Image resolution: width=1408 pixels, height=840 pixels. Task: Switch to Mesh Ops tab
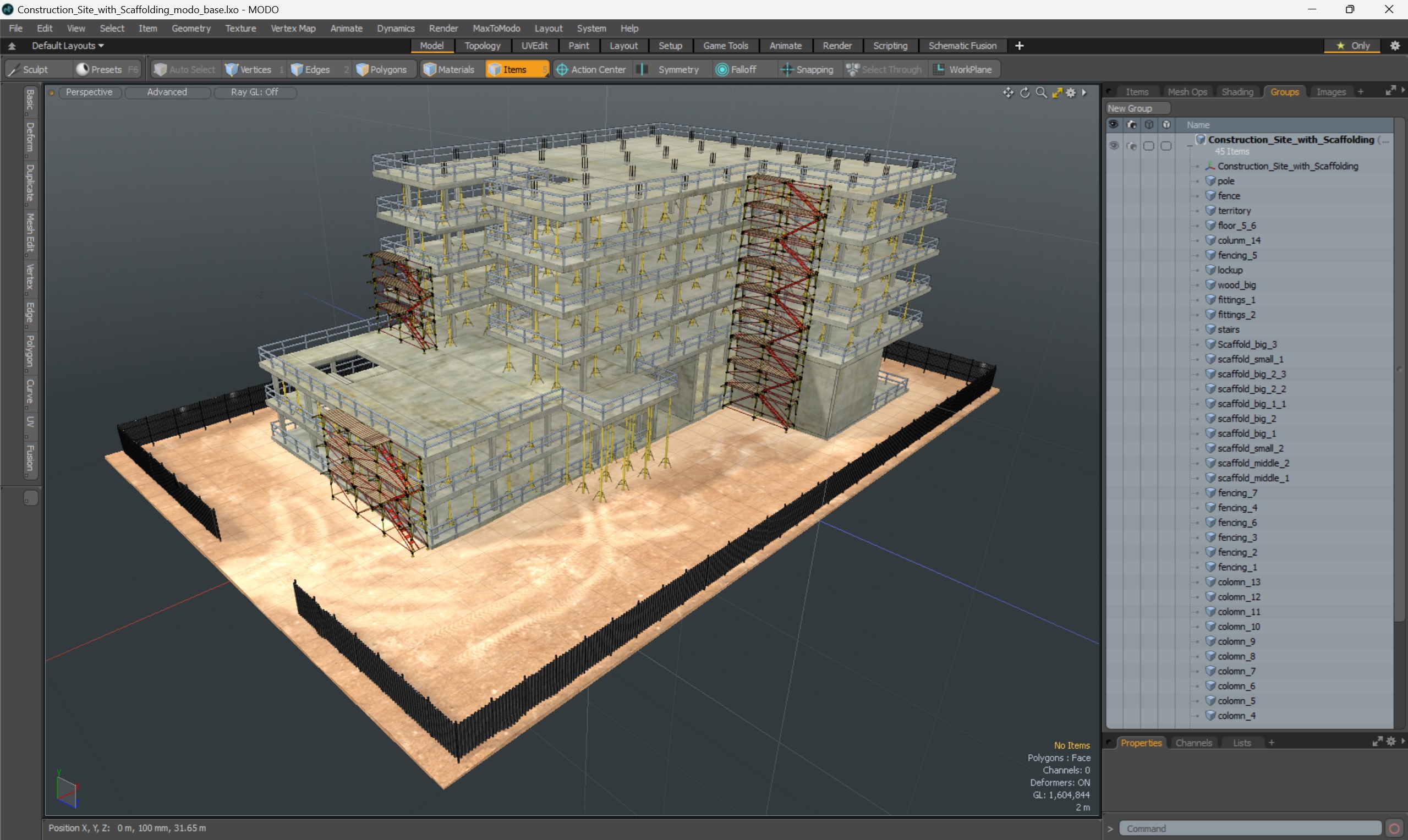[1187, 92]
